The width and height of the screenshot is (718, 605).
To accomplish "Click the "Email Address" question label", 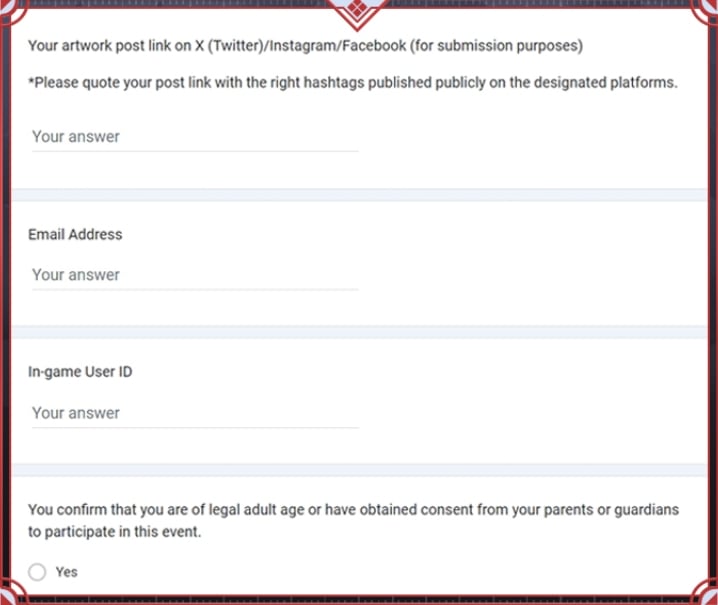I will point(75,234).
